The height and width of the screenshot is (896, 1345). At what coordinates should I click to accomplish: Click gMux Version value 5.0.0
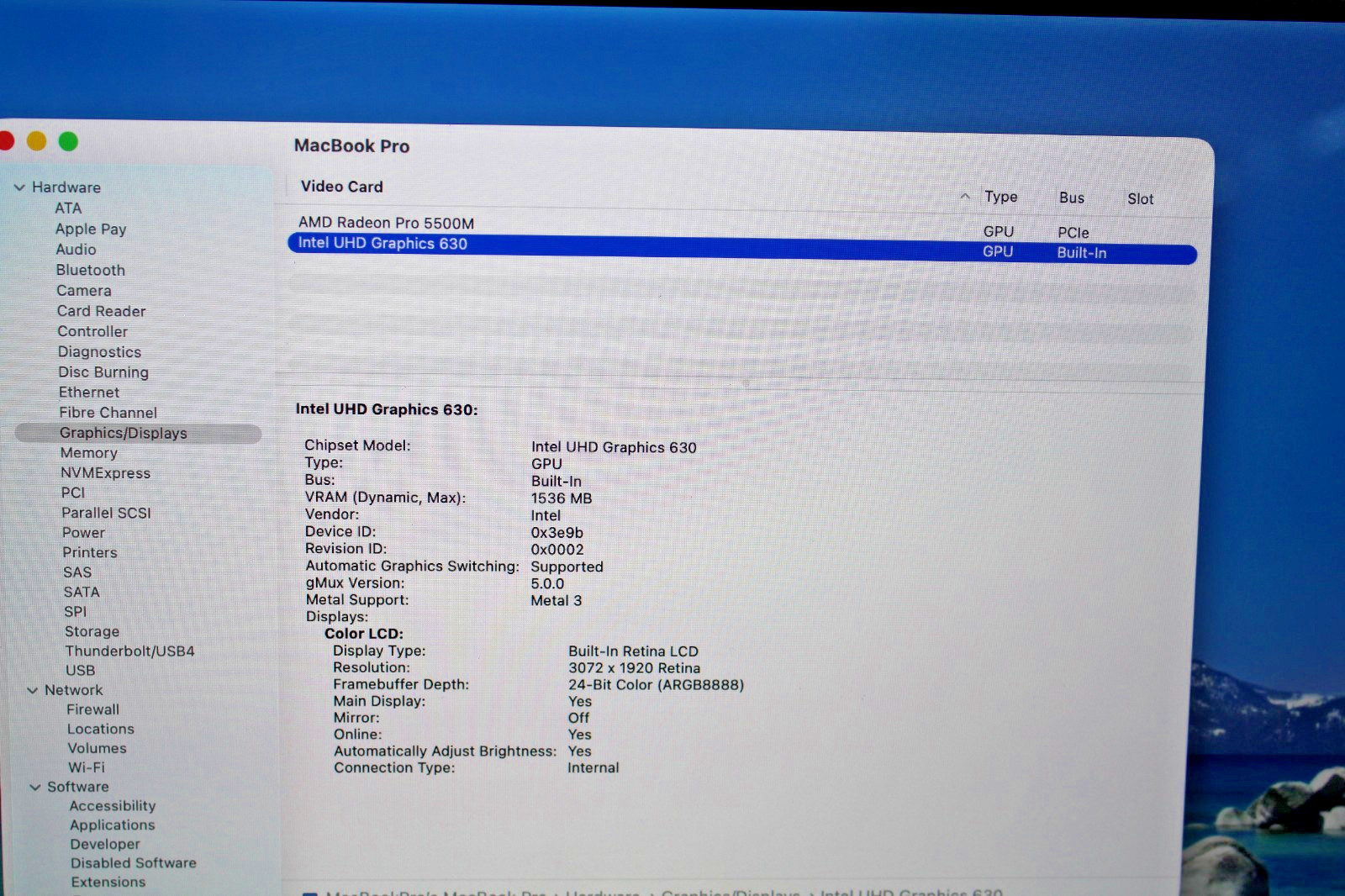tap(547, 584)
